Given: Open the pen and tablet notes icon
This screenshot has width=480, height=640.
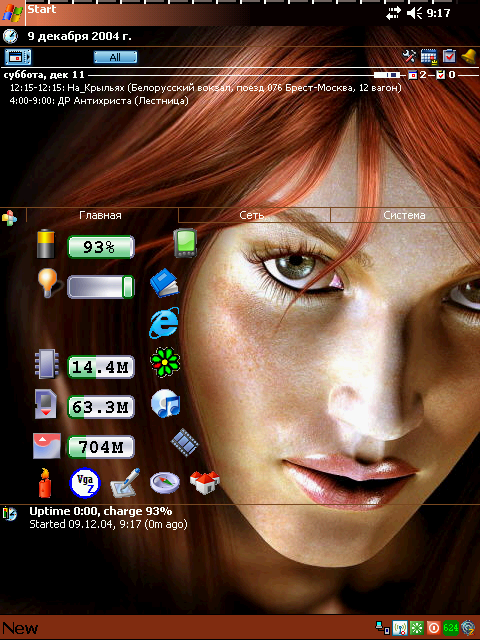Looking at the screenshot, I should [125, 483].
